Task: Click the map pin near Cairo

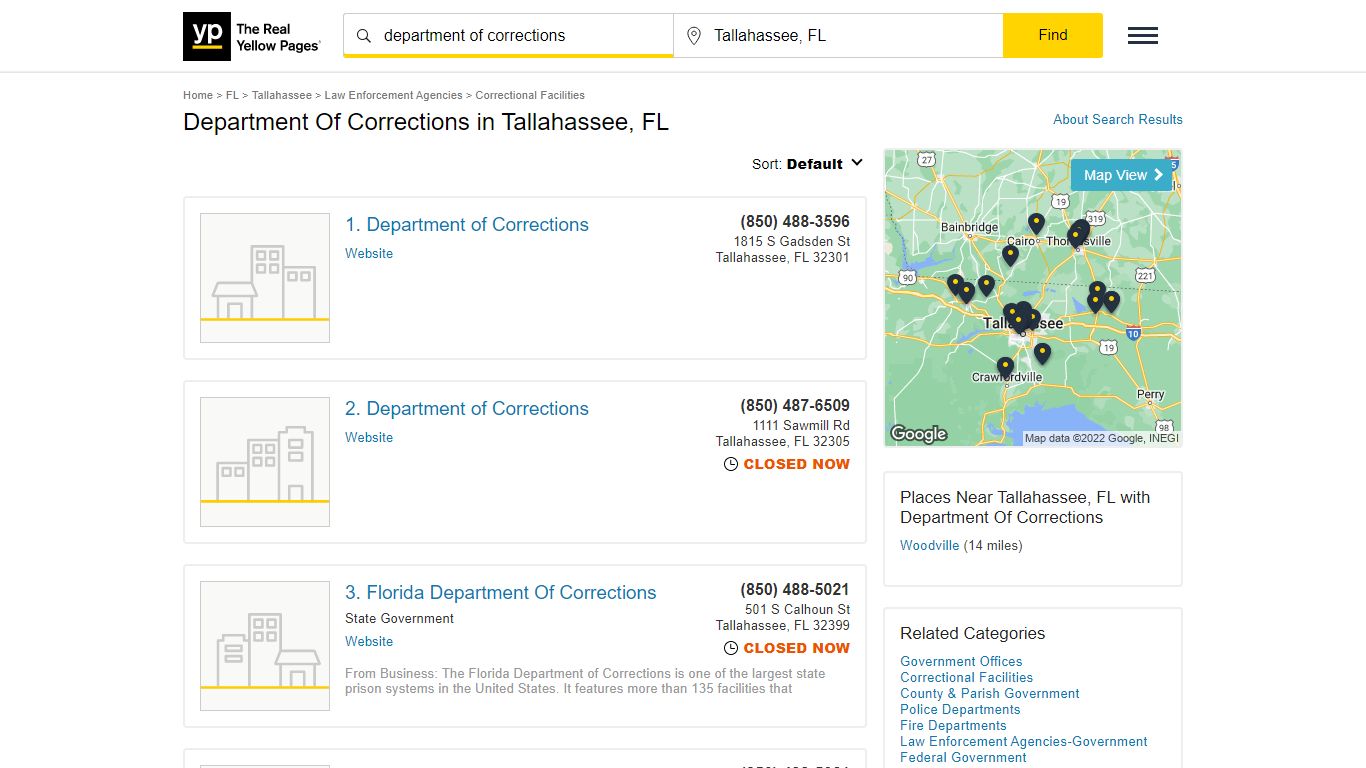Action: coord(1036,223)
